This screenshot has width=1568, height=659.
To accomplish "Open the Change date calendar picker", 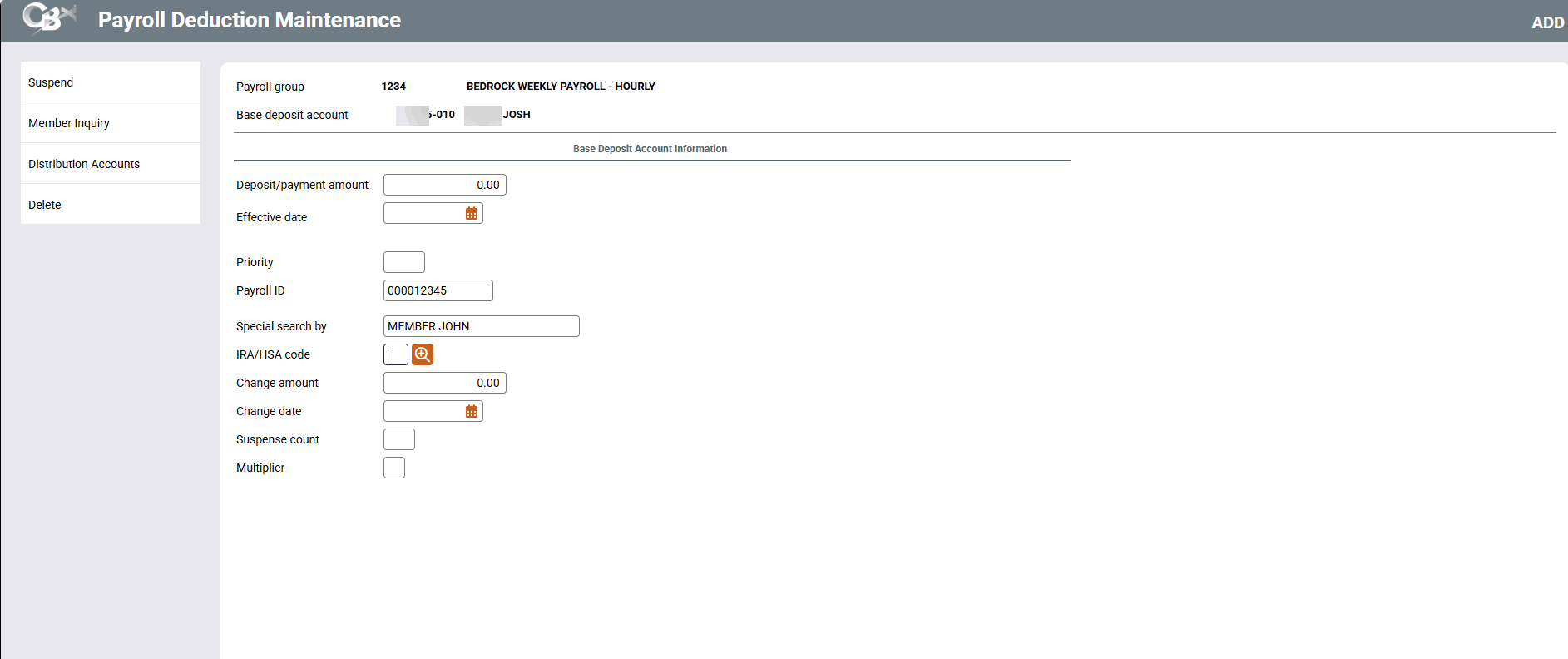I will 472,412.
